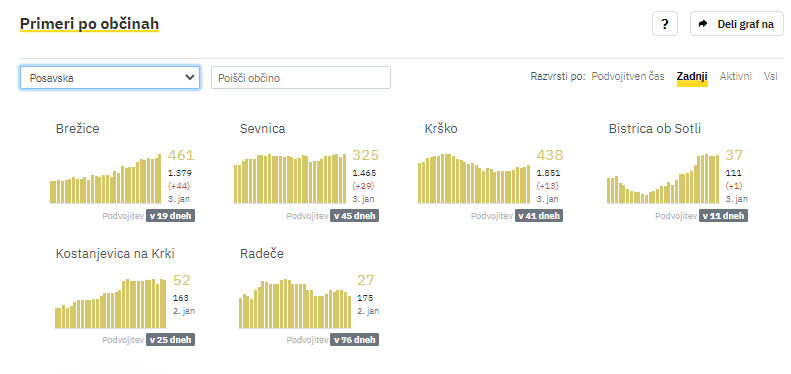Open the Brežice bar chart

click(105, 179)
